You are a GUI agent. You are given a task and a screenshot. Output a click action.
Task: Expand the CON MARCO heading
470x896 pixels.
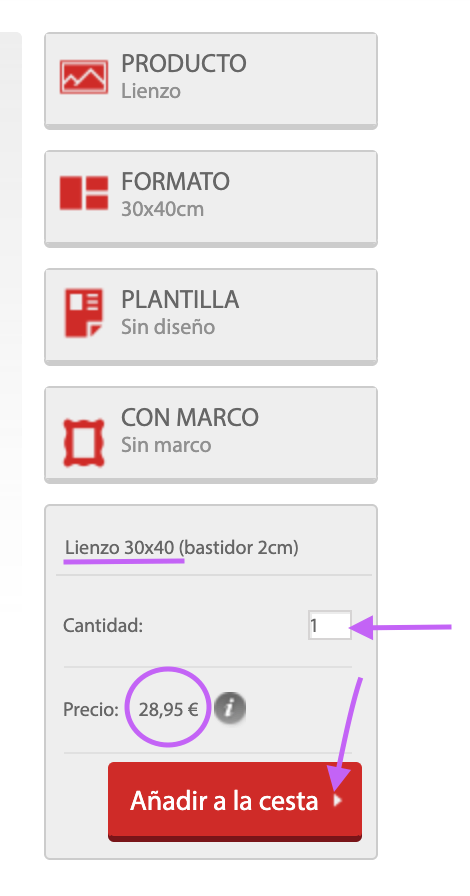pos(190,418)
